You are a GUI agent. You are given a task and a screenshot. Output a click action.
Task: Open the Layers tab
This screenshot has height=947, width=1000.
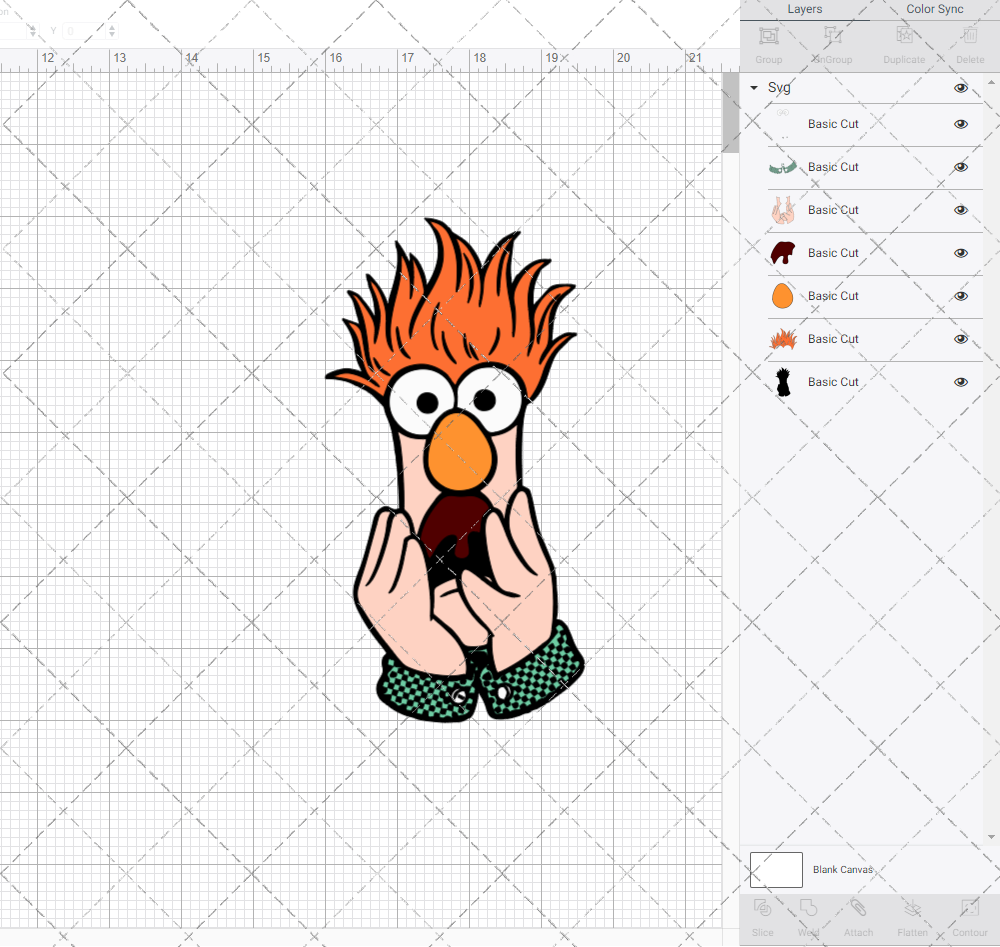(804, 9)
